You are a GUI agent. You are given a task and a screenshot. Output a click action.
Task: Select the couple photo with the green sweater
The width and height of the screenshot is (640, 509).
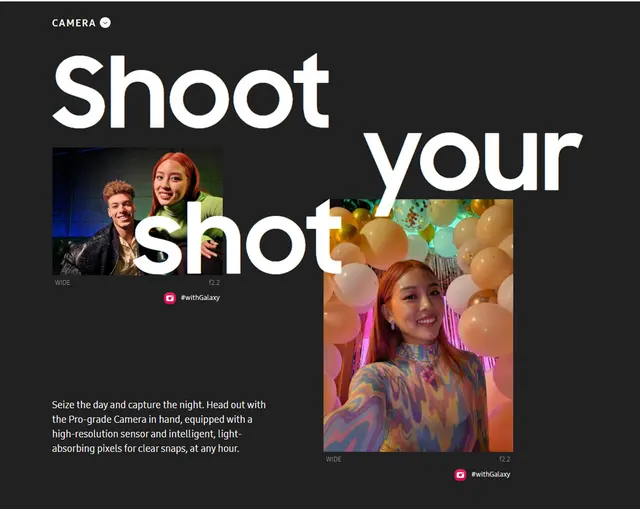tap(138, 211)
